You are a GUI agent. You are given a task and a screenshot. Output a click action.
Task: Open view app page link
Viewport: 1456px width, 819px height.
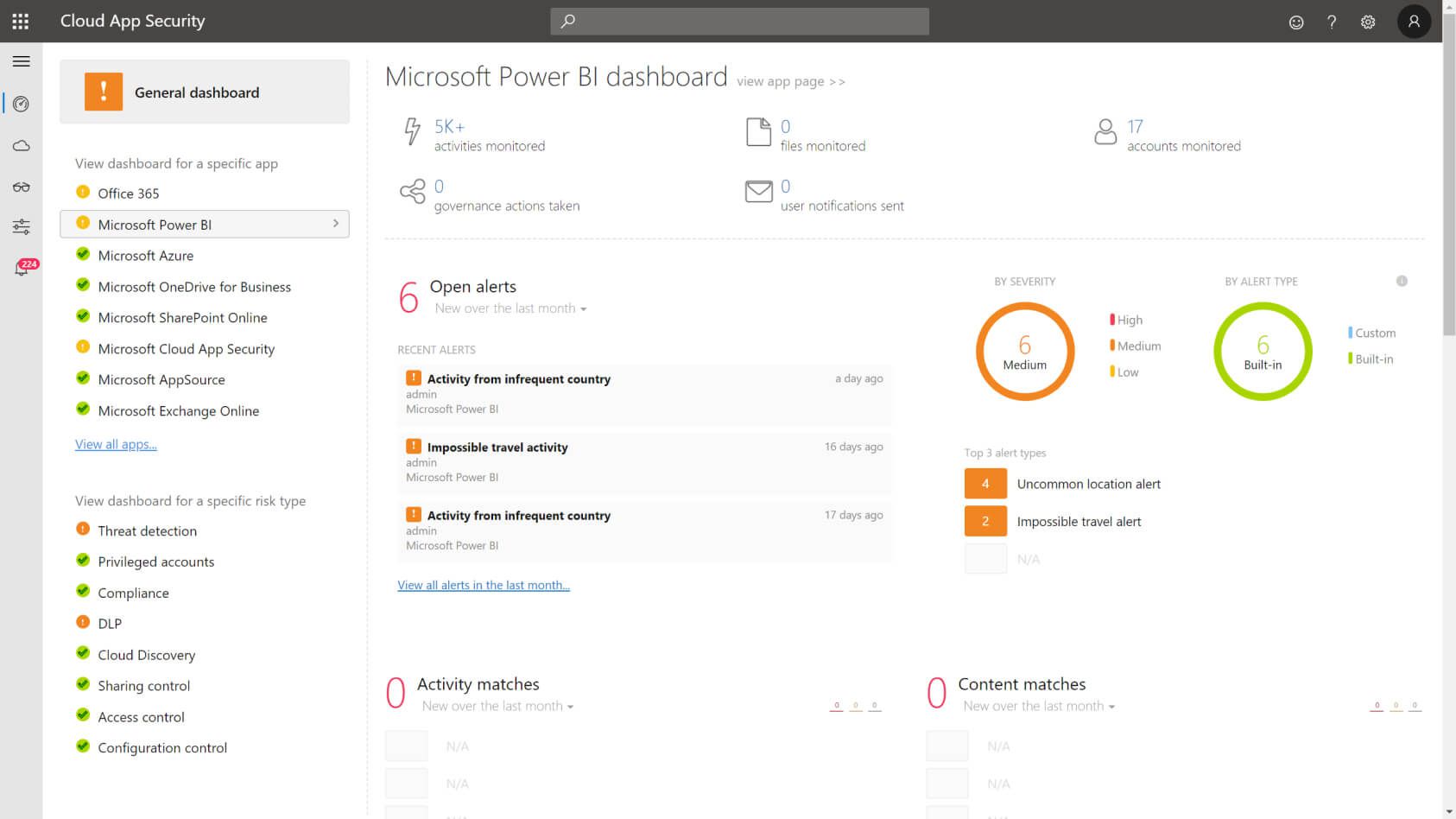(x=791, y=81)
